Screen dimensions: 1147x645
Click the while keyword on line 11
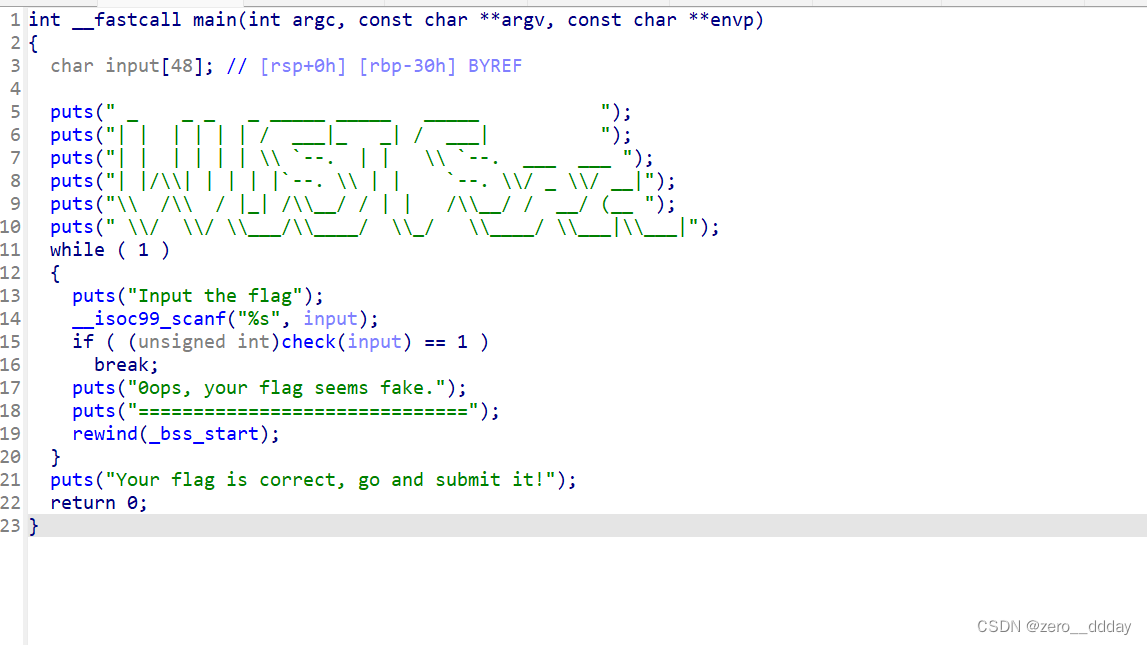click(x=77, y=249)
